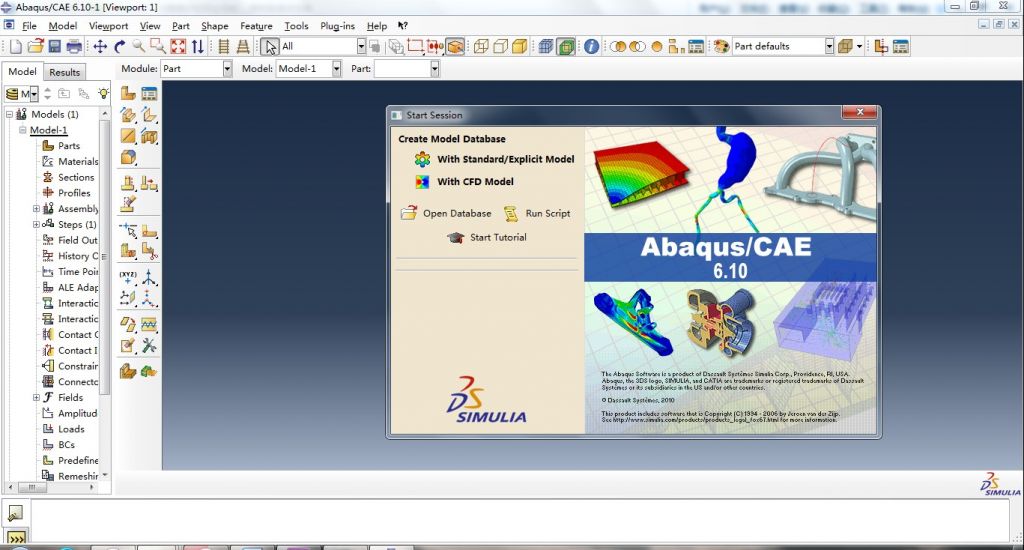This screenshot has height=550, width=1024.
Task: Switch to the Results tab
Action: [65, 72]
